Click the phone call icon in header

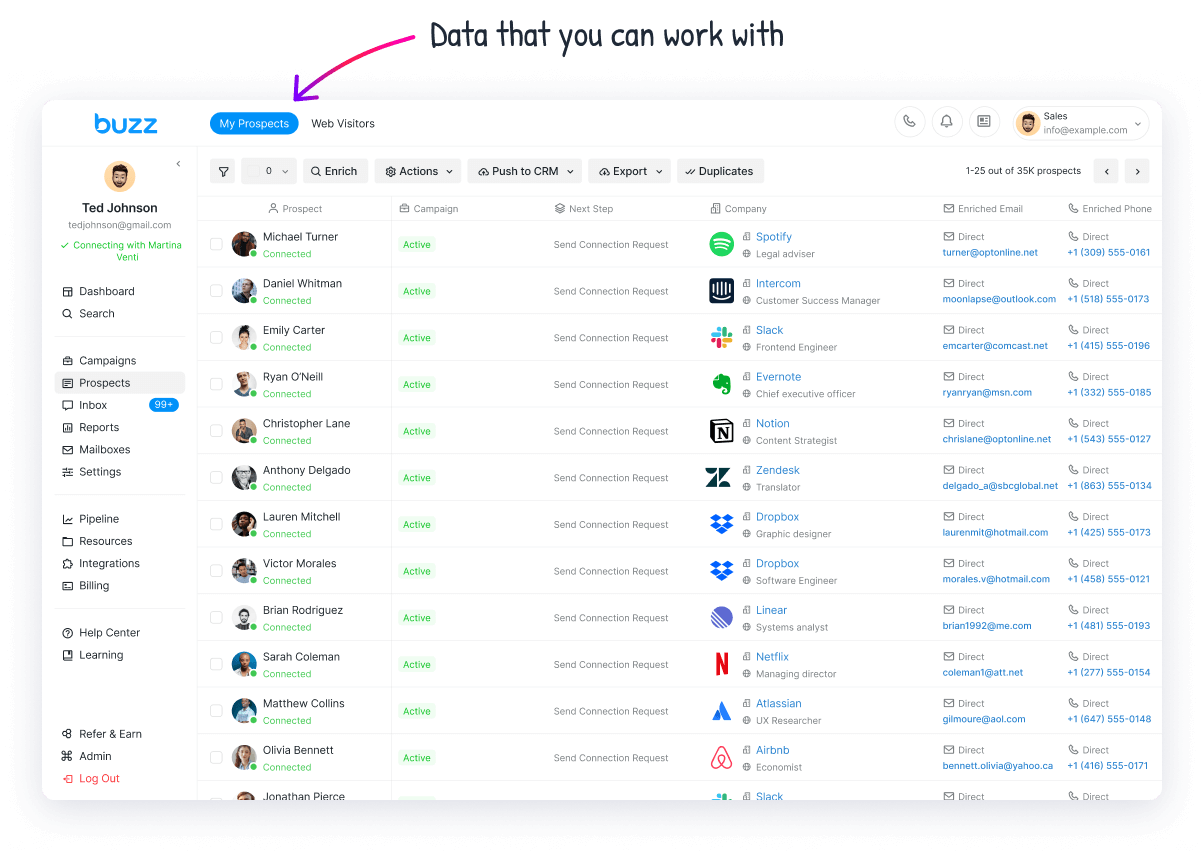tap(909, 122)
